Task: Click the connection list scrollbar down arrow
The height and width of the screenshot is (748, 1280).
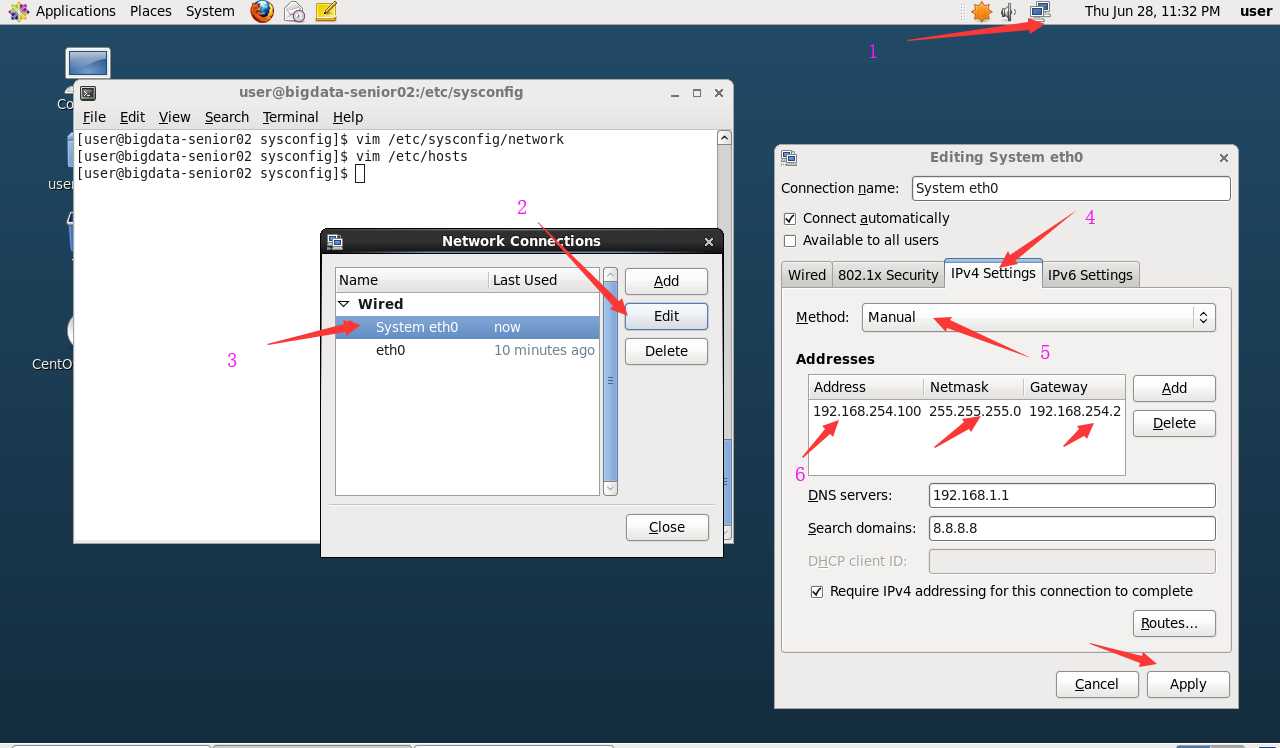Action: pyautogui.click(x=610, y=488)
